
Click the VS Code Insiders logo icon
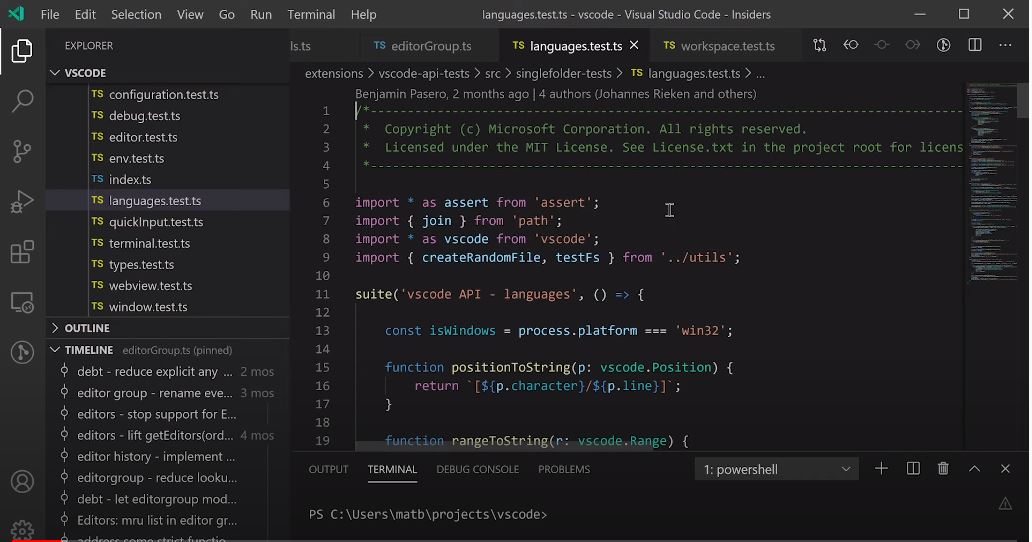[16, 14]
